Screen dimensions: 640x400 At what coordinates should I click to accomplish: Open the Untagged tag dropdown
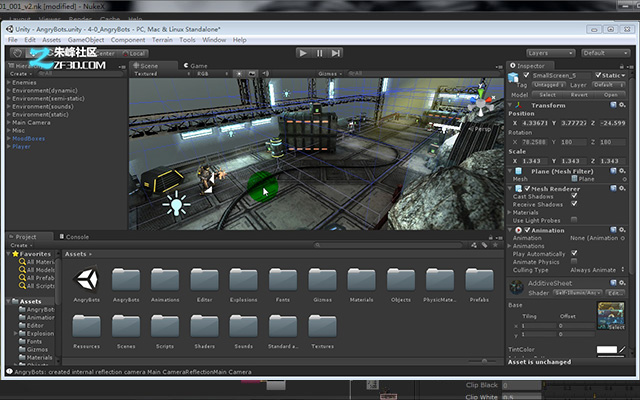tap(548, 85)
